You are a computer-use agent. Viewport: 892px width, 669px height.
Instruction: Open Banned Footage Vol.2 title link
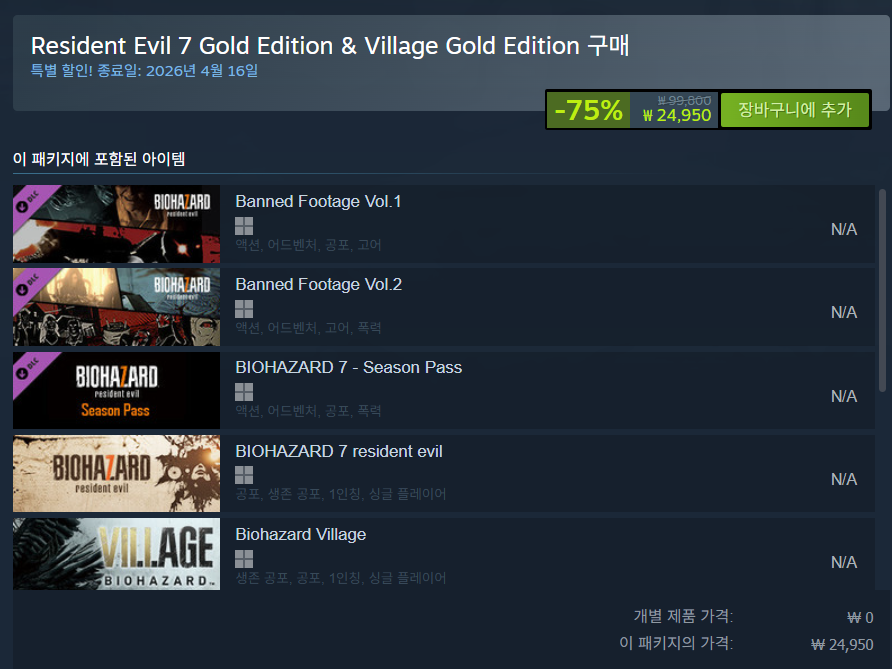(319, 284)
